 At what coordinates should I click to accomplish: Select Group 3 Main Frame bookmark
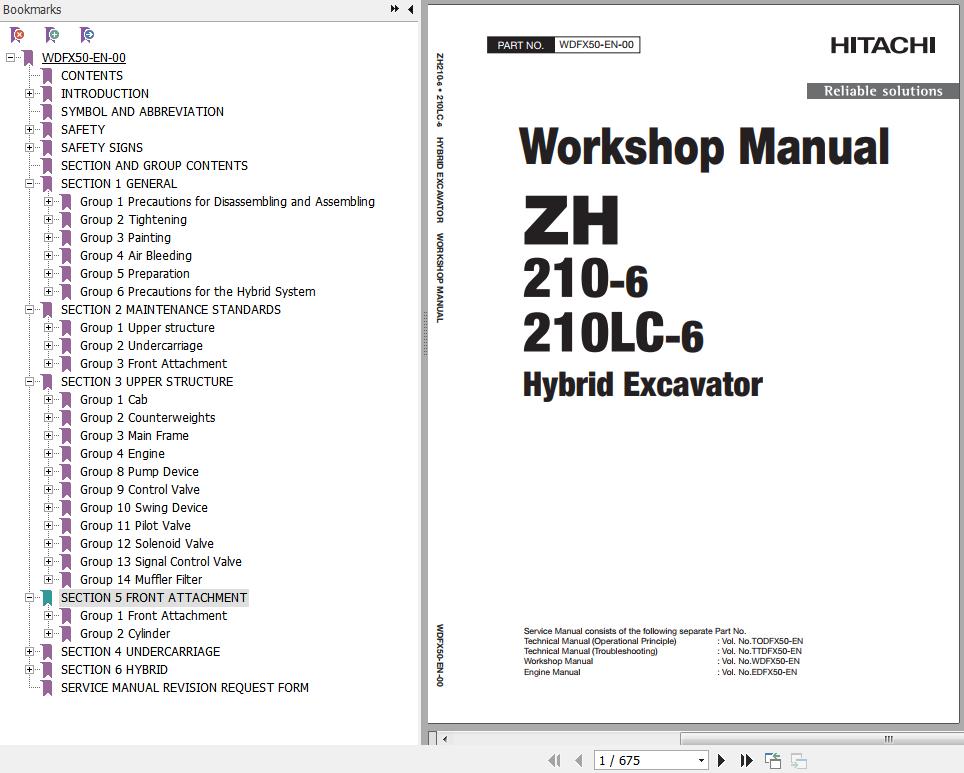click(134, 436)
